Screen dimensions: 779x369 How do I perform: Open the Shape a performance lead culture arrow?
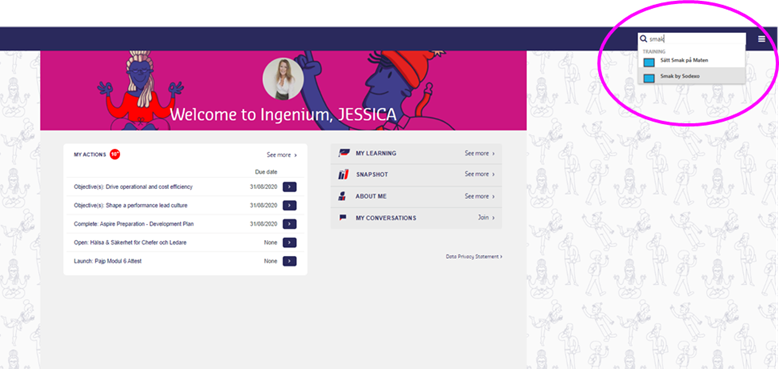pos(290,205)
